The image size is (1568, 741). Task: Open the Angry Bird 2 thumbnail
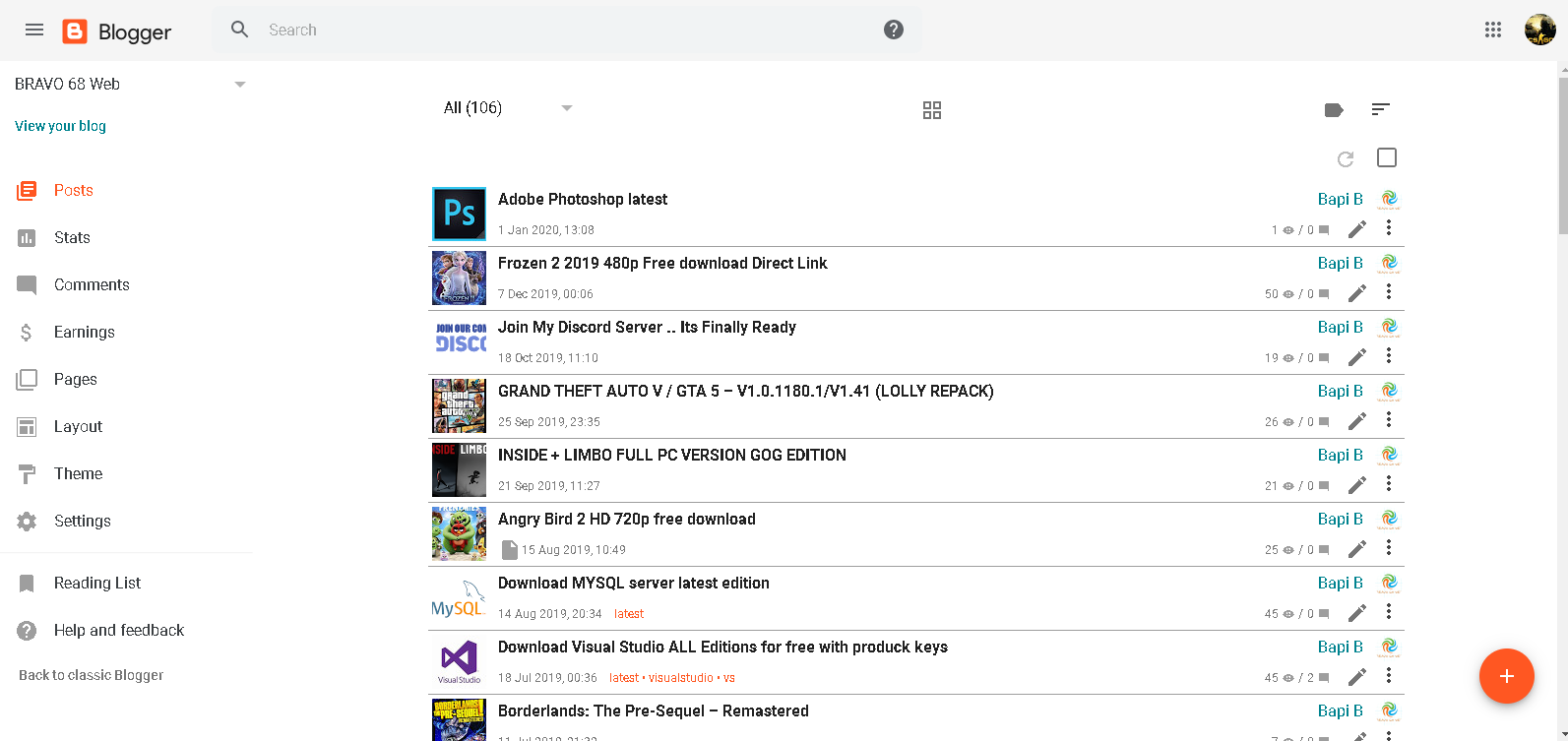tap(460, 533)
